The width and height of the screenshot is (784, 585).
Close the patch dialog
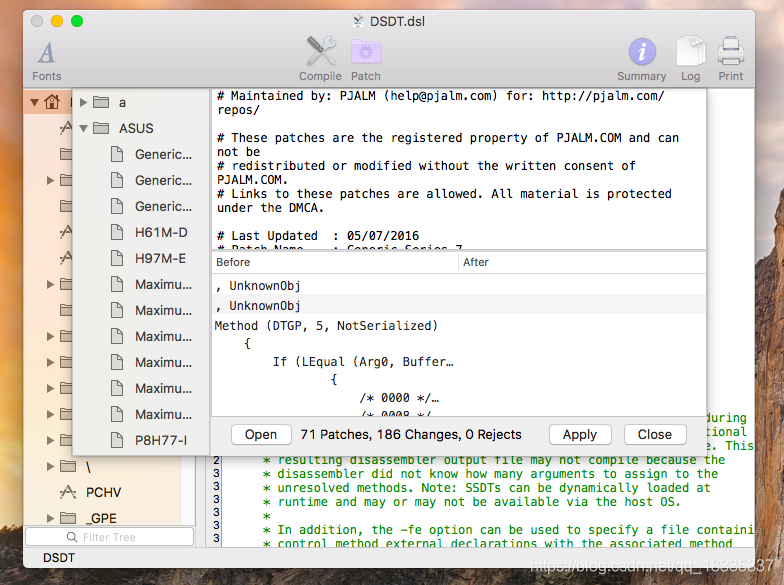pos(655,434)
